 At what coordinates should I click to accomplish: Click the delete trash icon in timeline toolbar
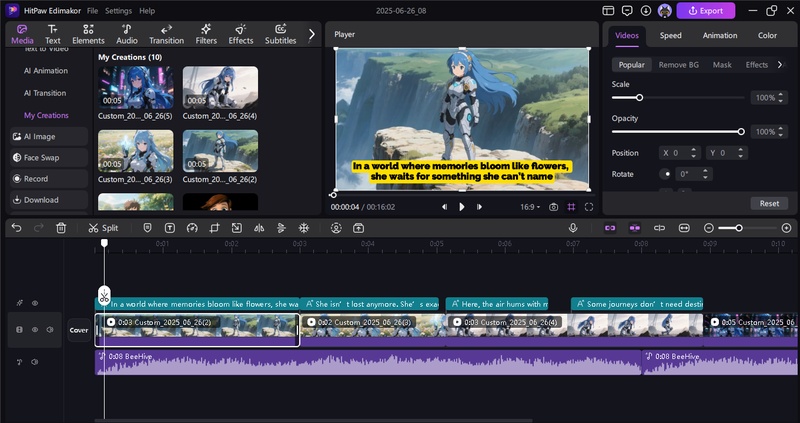pos(61,228)
